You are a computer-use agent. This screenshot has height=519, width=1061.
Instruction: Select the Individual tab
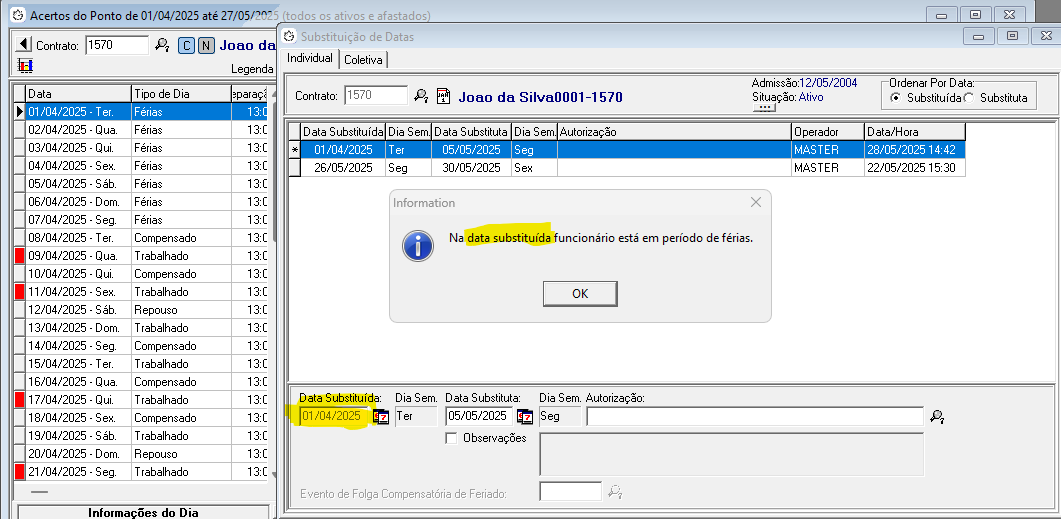point(310,58)
